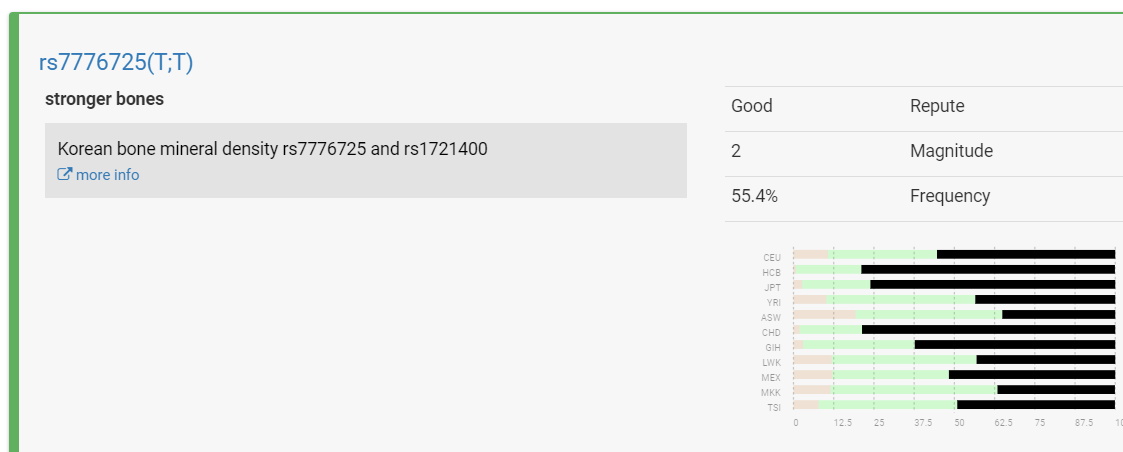Click the 55.4% frequency value
The height and width of the screenshot is (452, 1123).
(754, 196)
